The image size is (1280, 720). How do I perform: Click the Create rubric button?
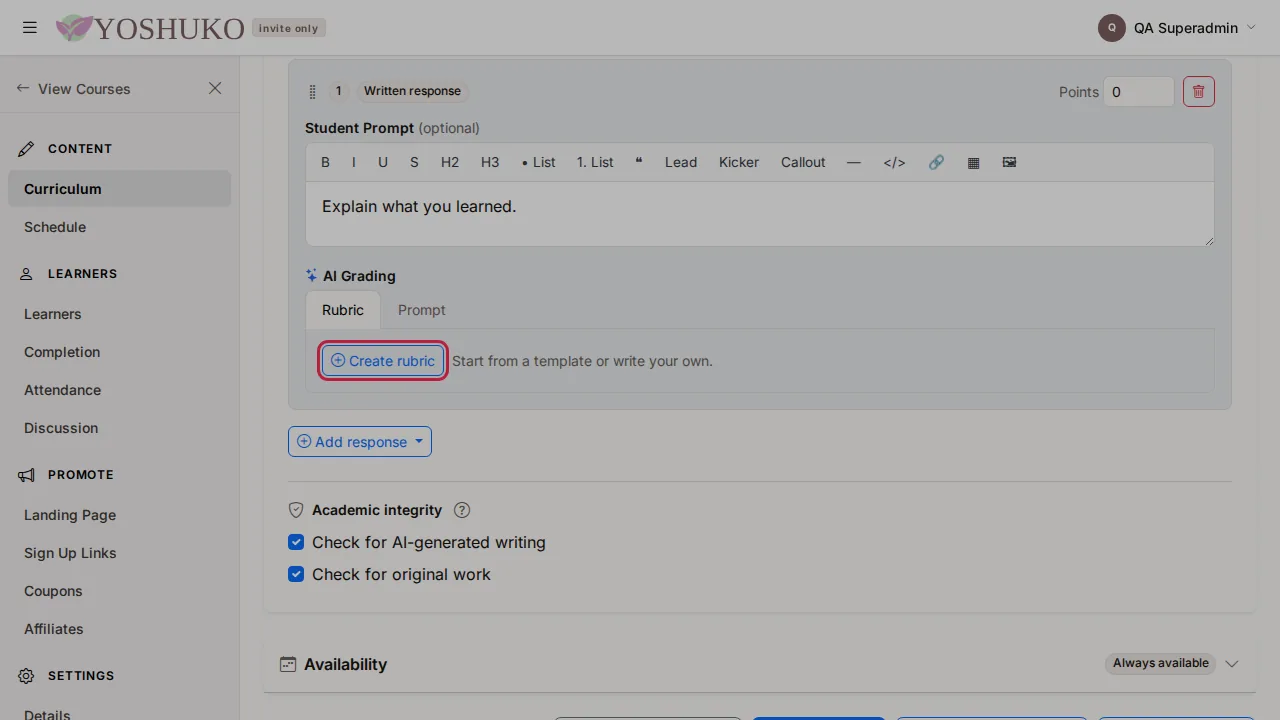pos(383,361)
